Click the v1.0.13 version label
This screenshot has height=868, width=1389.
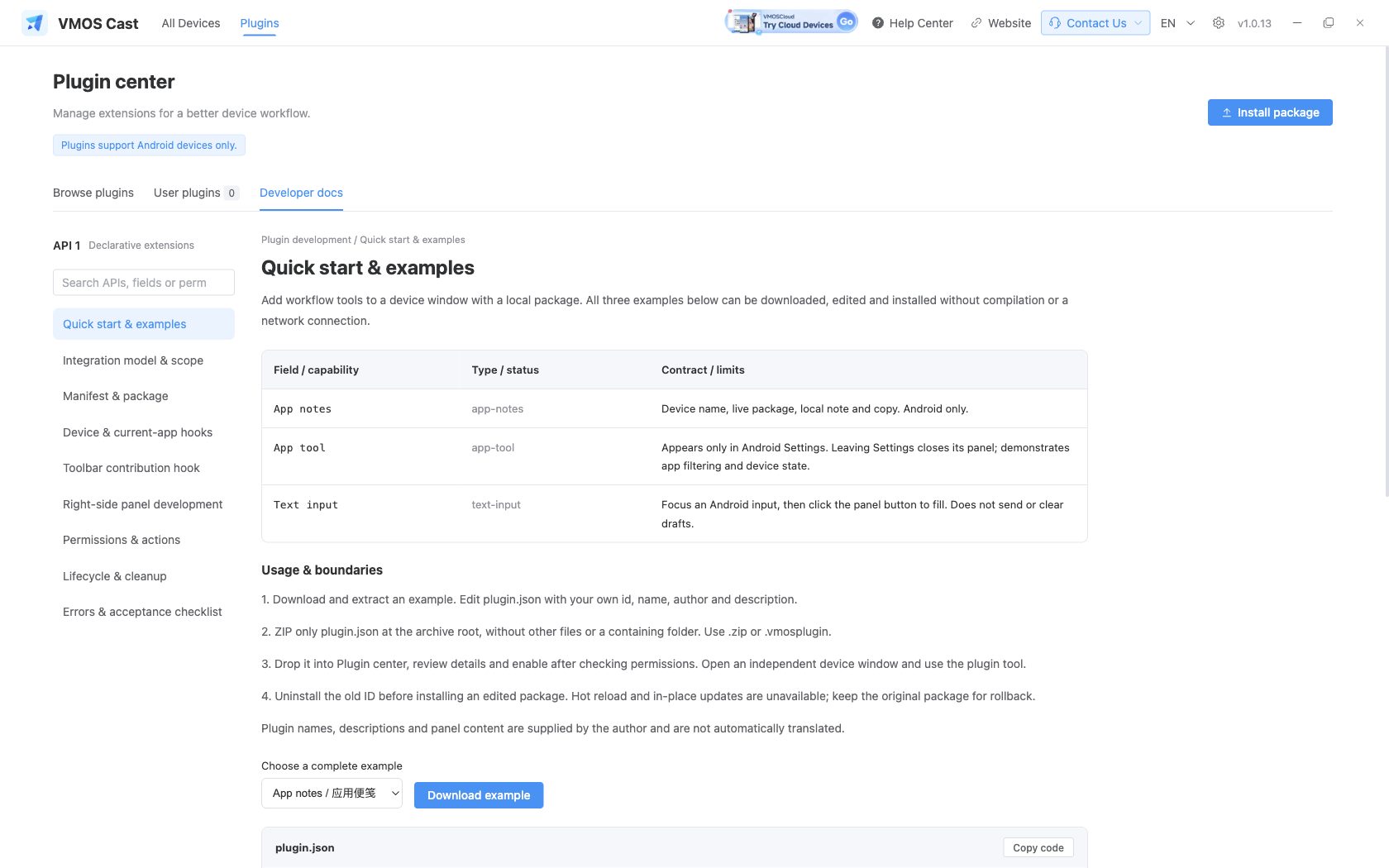[1254, 23]
